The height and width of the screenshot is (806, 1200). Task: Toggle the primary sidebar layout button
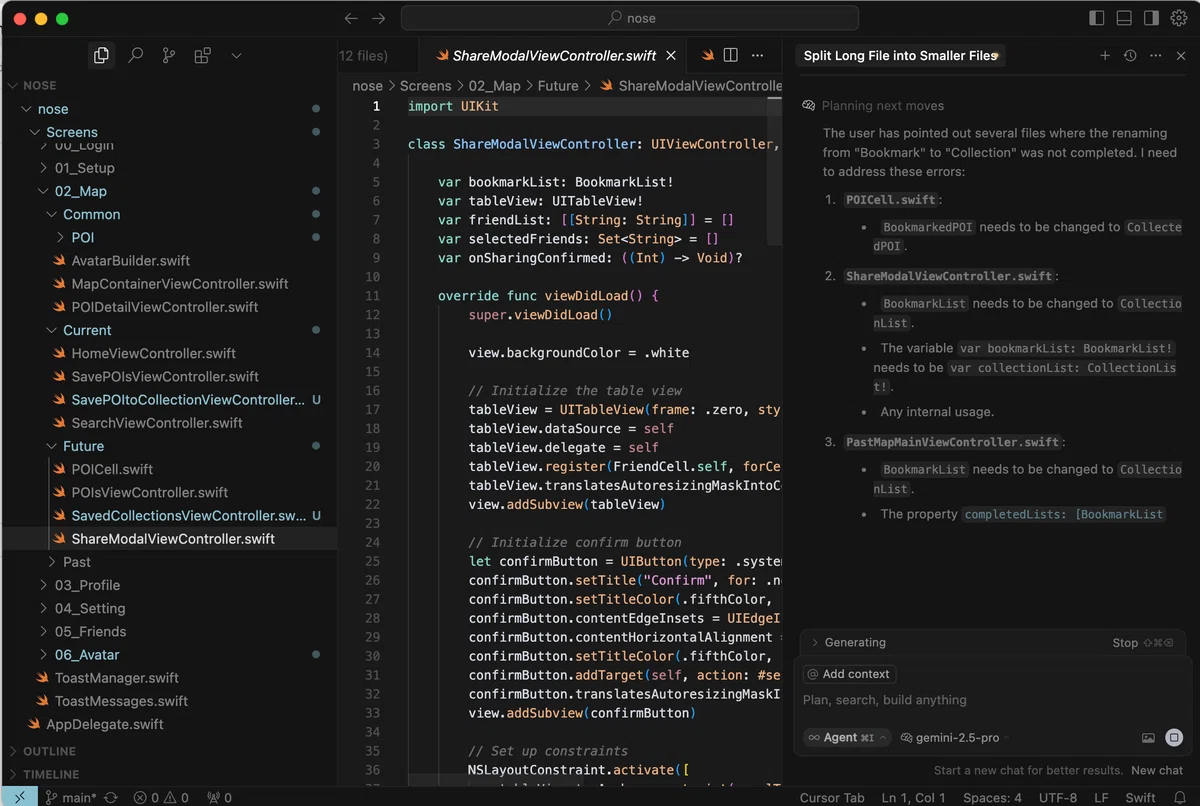[1097, 18]
